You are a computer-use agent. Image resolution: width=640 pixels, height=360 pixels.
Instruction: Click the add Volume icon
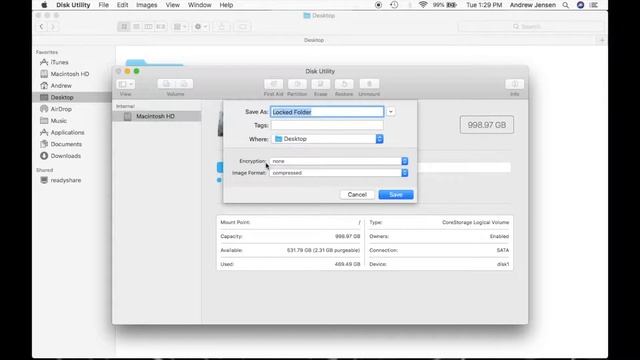(166, 84)
